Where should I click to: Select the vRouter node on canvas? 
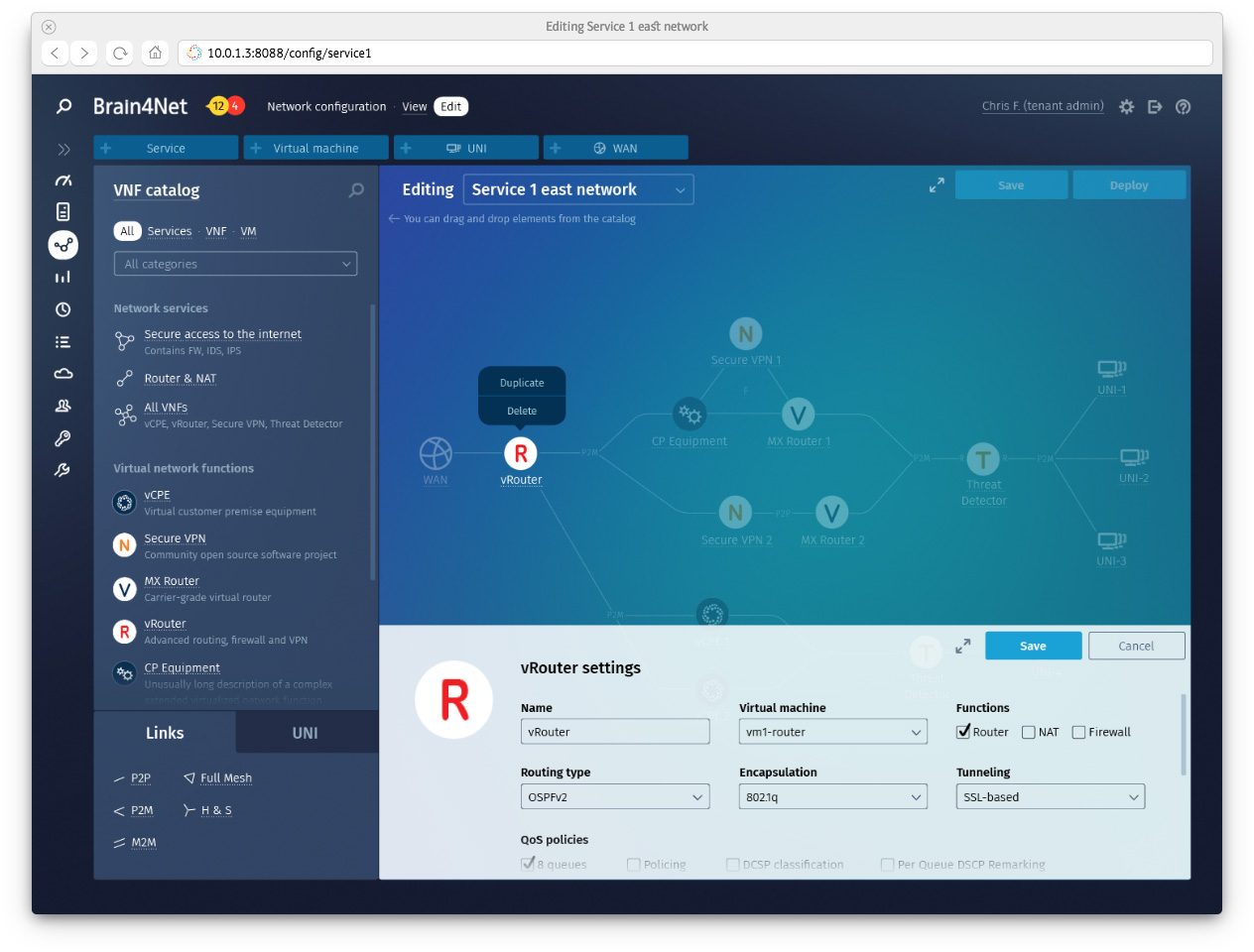tap(521, 454)
